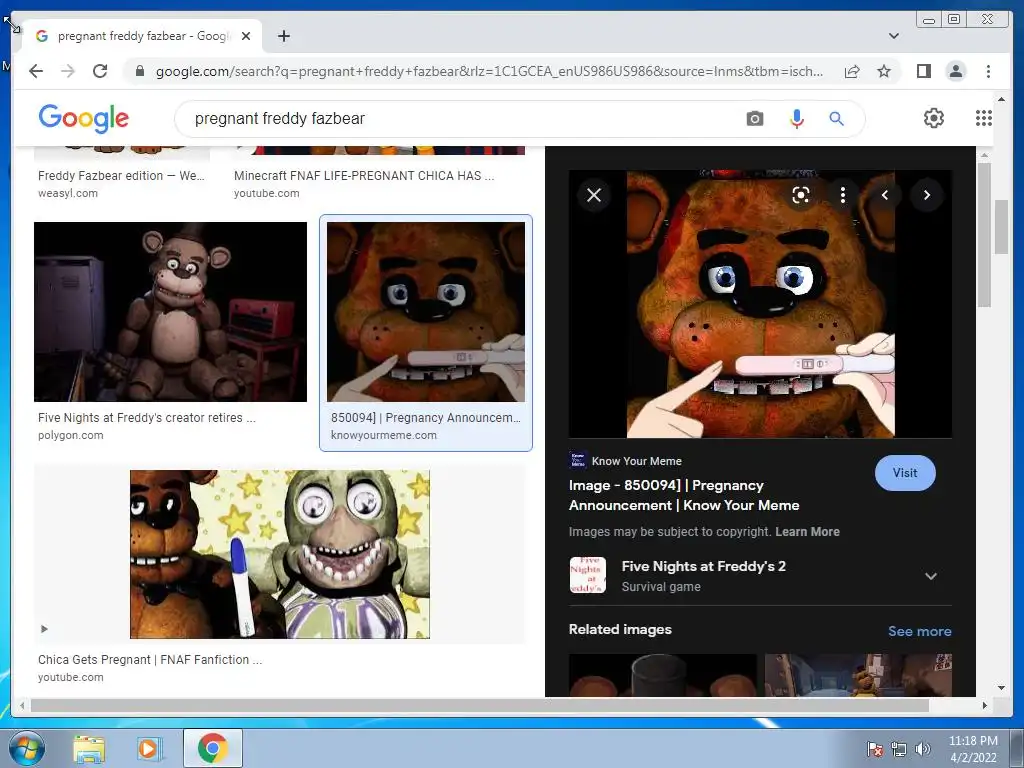This screenshot has width=1024, height=768.
Task: Open See more related images
Action: 920,632
